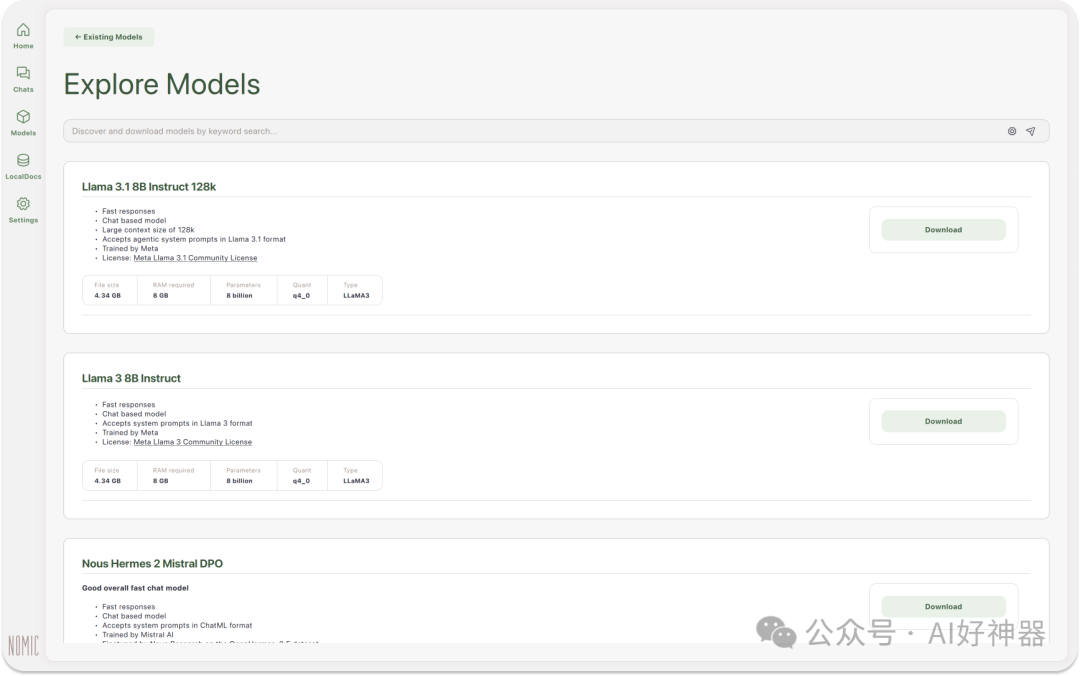Click the Nomic logo in the sidebar
This screenshot has width=1080, height=676.
tap(23, 645)
